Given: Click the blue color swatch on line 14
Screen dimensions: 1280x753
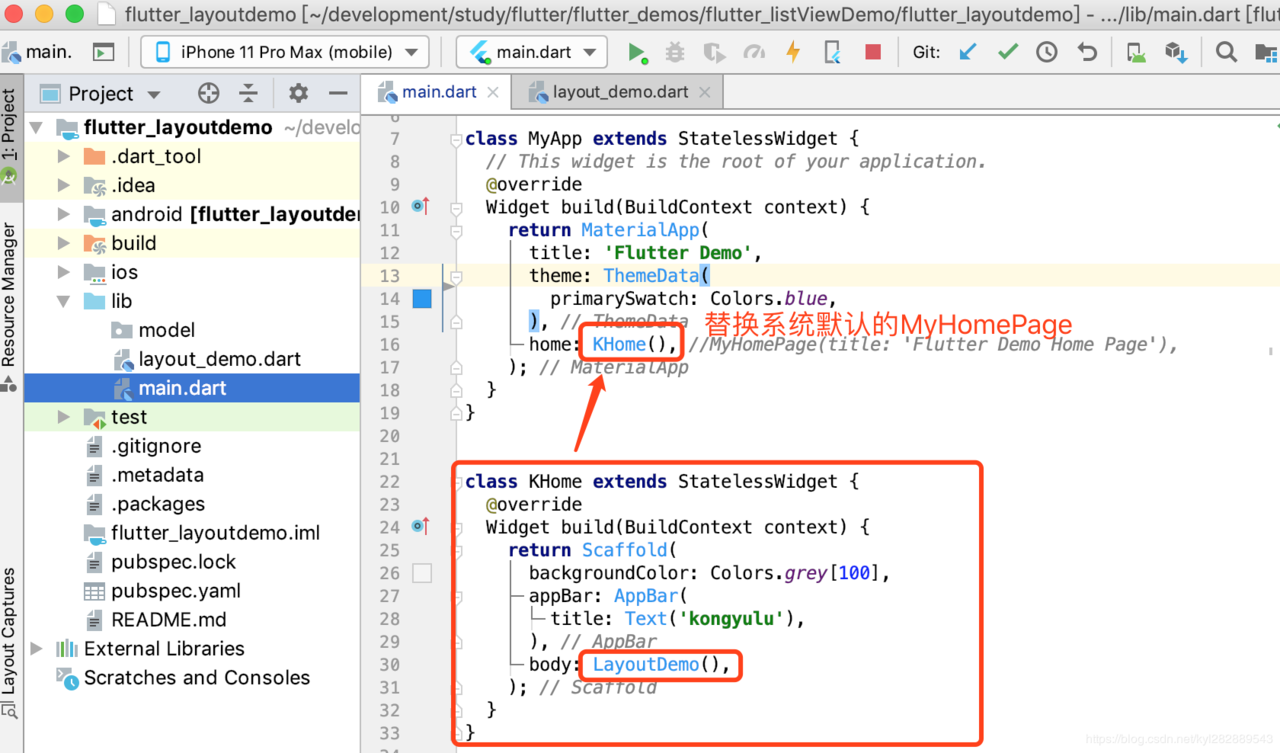Looking at the screenshot, I should (423, 298).
